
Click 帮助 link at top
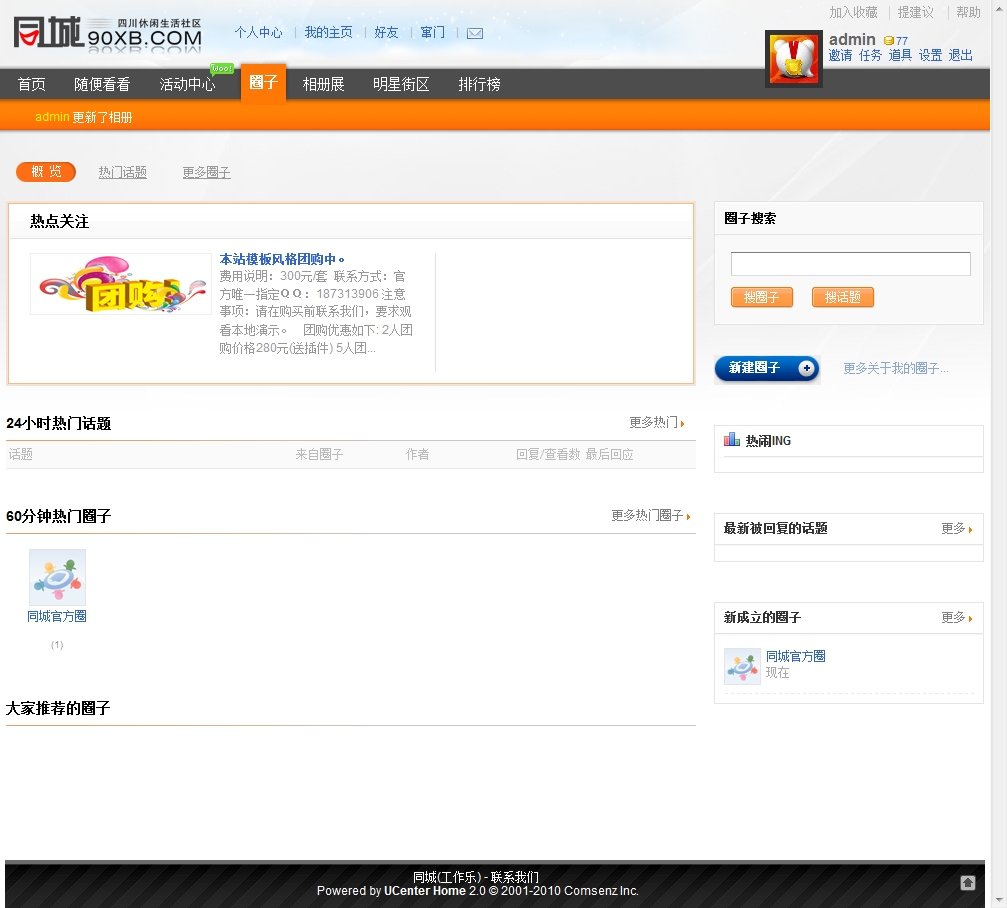coord(968,12)
